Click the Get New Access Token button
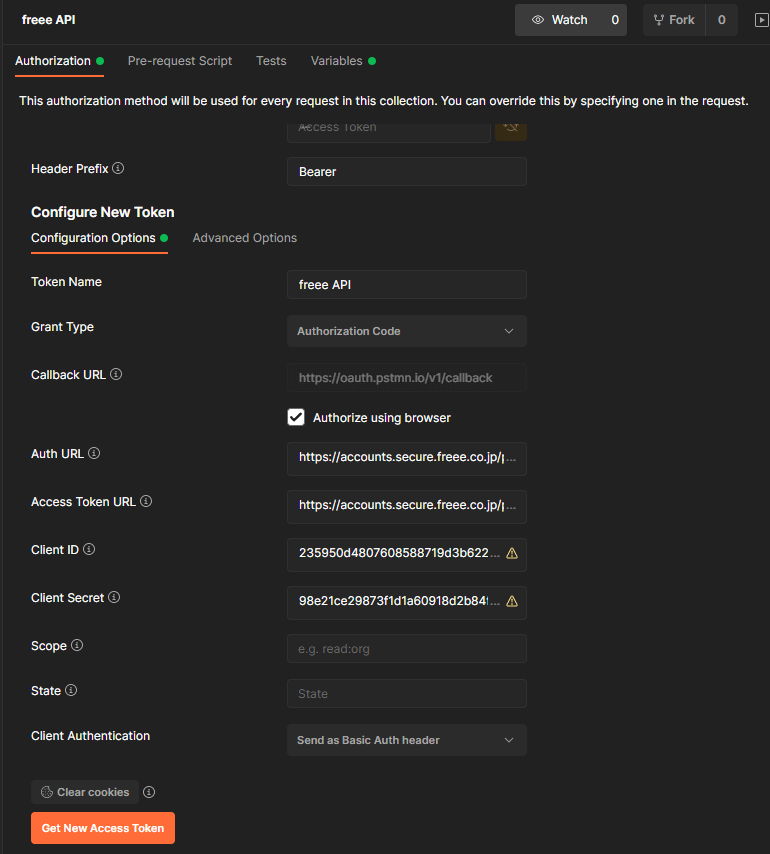The height and width of the screenshot is (854, 770). coord(103,828)
